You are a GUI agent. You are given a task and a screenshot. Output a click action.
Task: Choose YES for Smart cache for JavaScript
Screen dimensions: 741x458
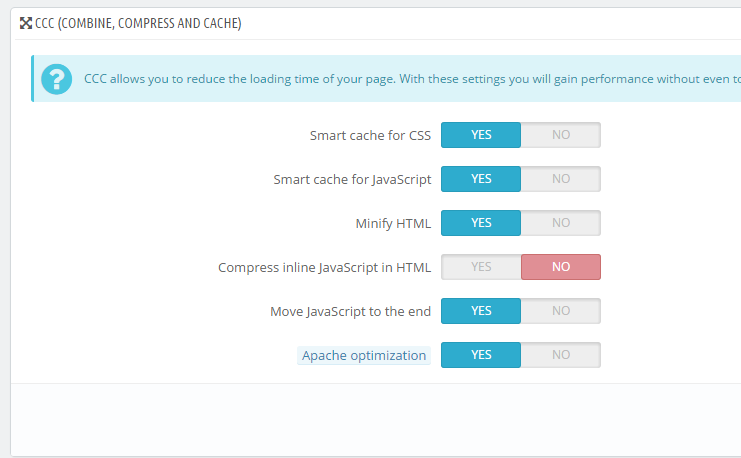click(481, 179)
